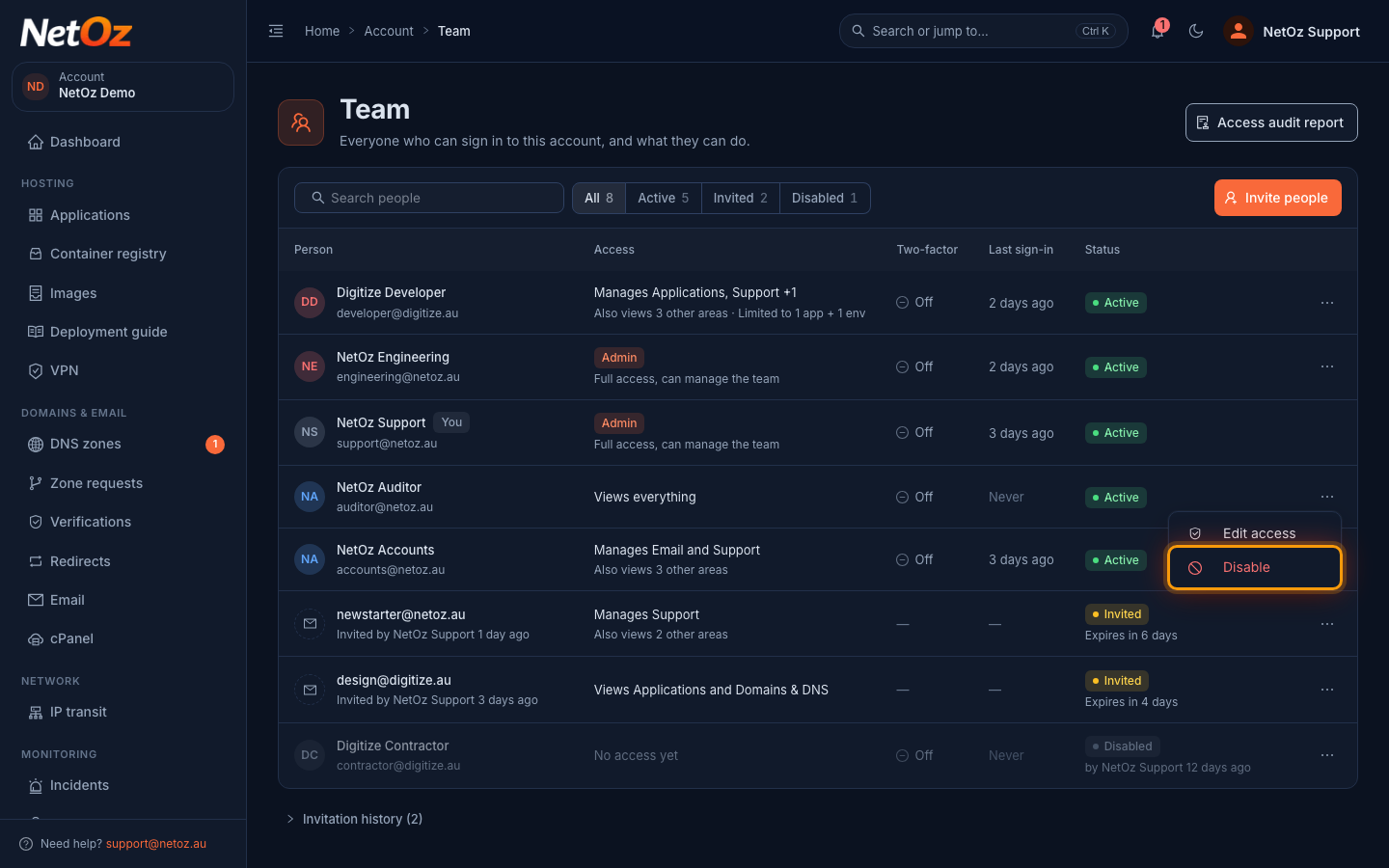Click the Admin badge for NetOz Engineering
Image resolution: width=1389 pixels, height=868 pixels.
tap(619, 358)
